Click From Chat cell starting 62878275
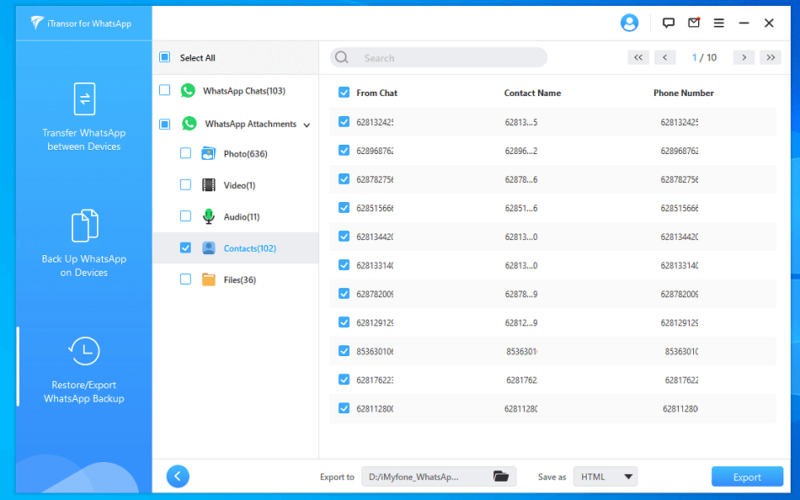 pos(374,179)
